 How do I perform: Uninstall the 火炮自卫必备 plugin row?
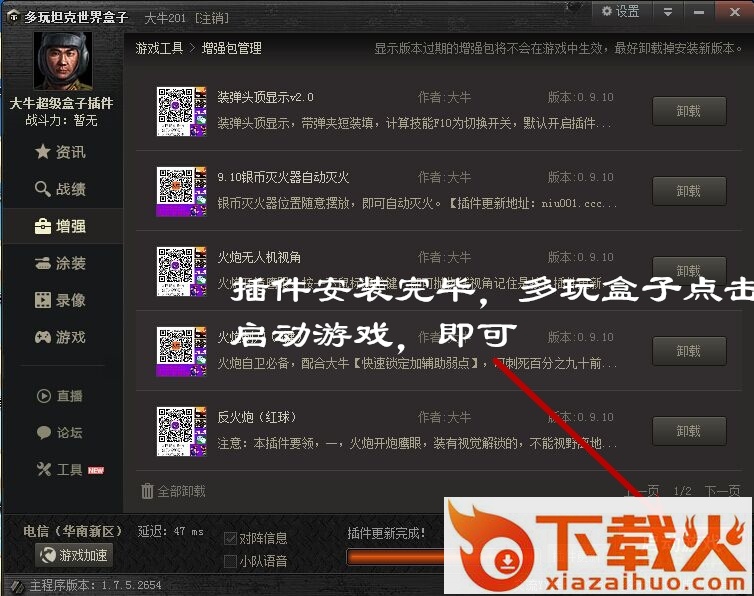click(689, 351)
